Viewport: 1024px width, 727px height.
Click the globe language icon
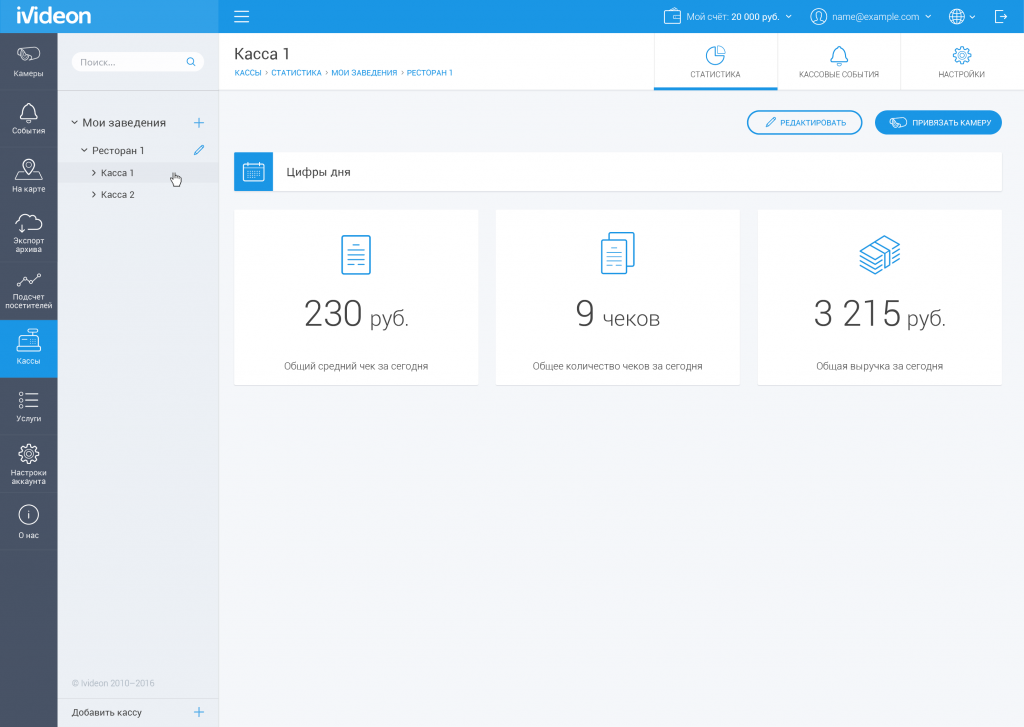(x=957, y=16)
